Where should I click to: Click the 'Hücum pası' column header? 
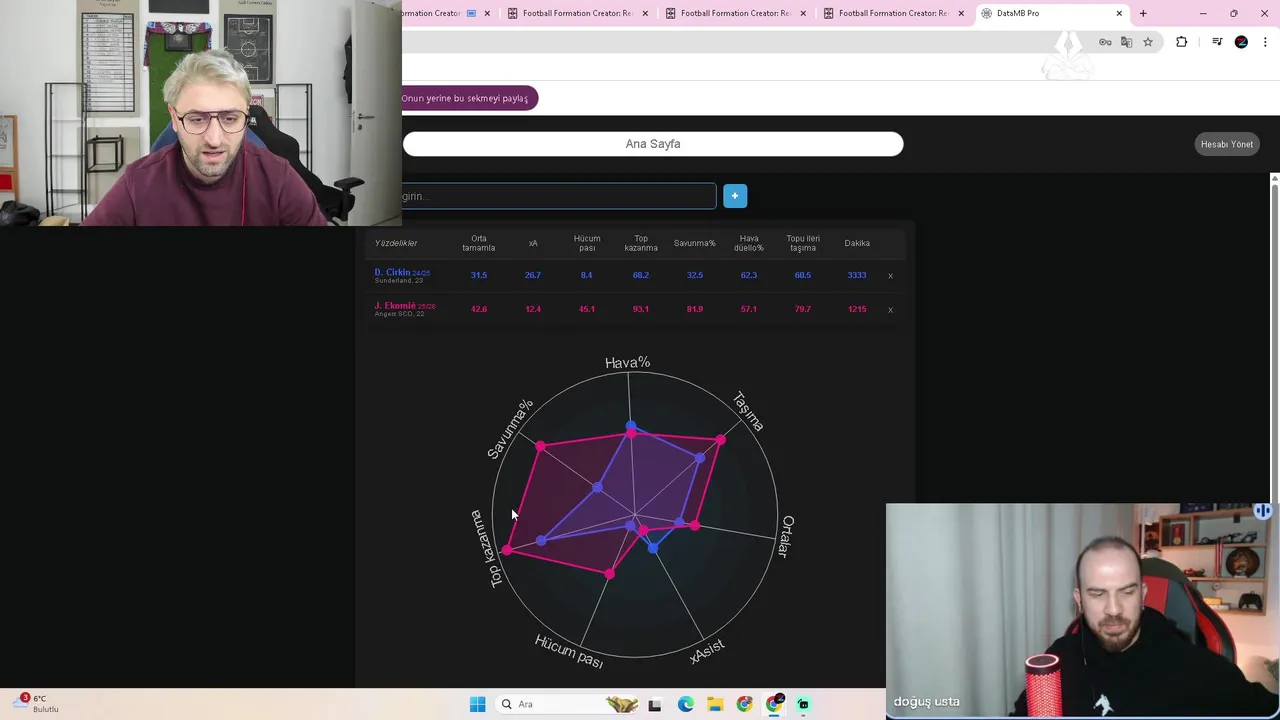pos(587,243)
